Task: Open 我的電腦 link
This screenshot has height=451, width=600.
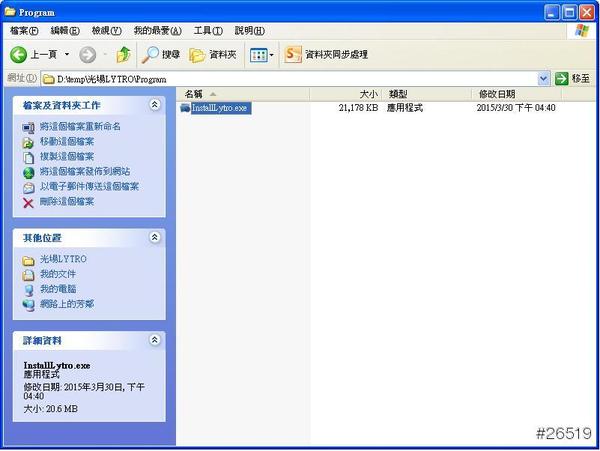Action: 58,289
